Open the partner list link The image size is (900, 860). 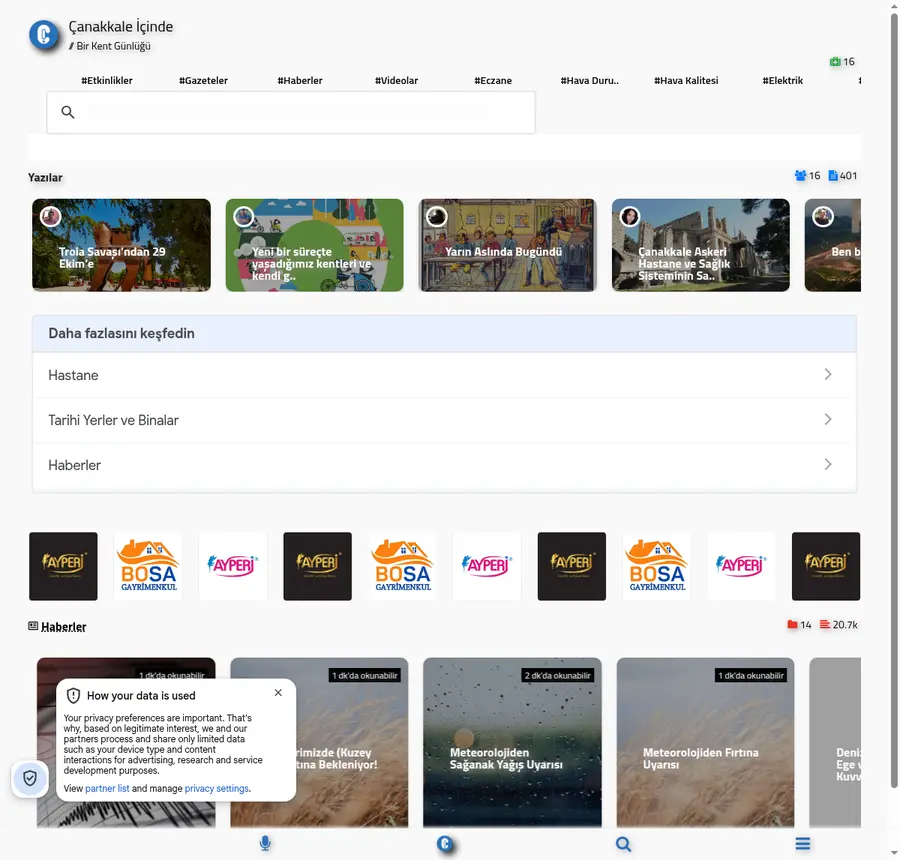click(107, 788)
